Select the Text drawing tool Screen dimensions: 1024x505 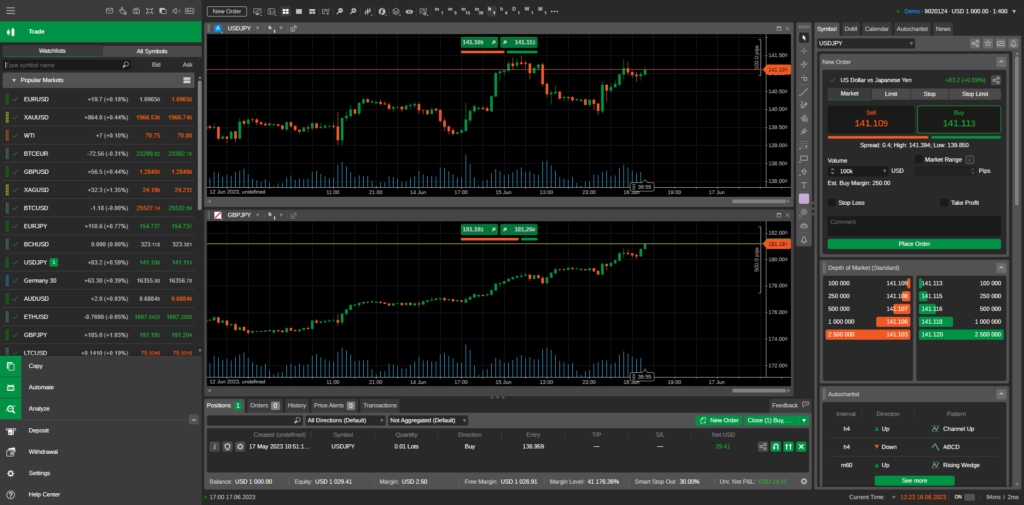point(804,185)
